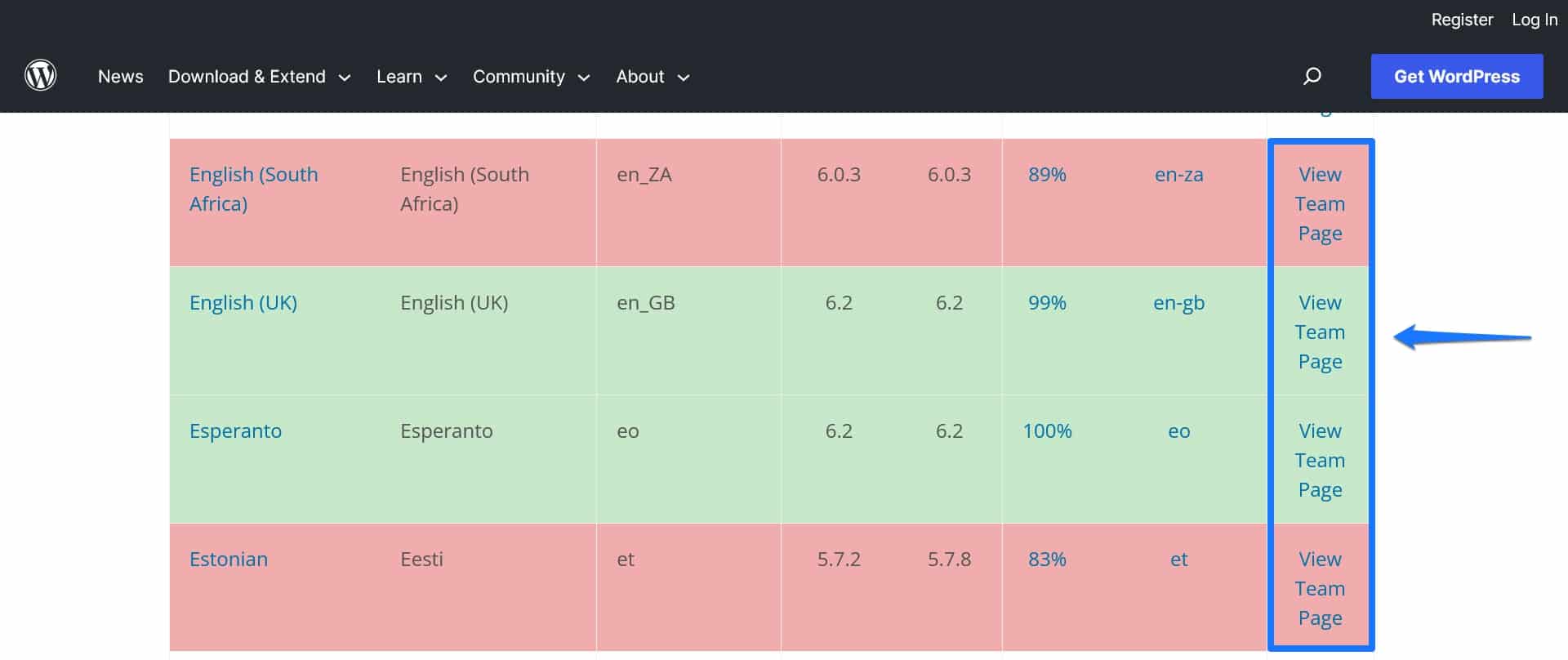Expand the Download & Extend dropdown

259,77
